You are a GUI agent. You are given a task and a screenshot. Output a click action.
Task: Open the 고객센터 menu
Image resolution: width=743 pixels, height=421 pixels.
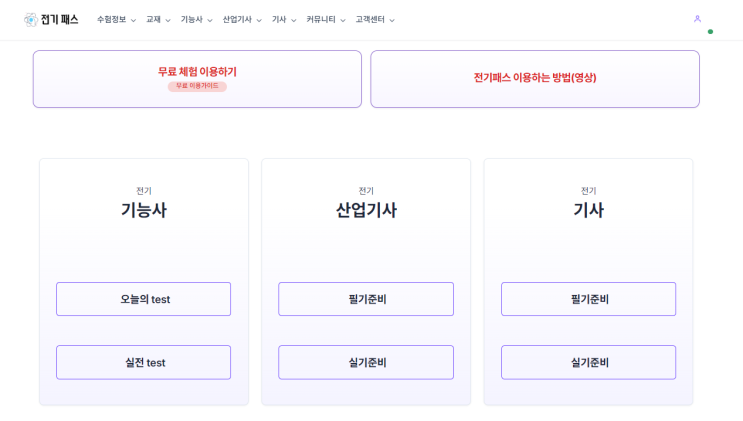(x=375, y=19)
